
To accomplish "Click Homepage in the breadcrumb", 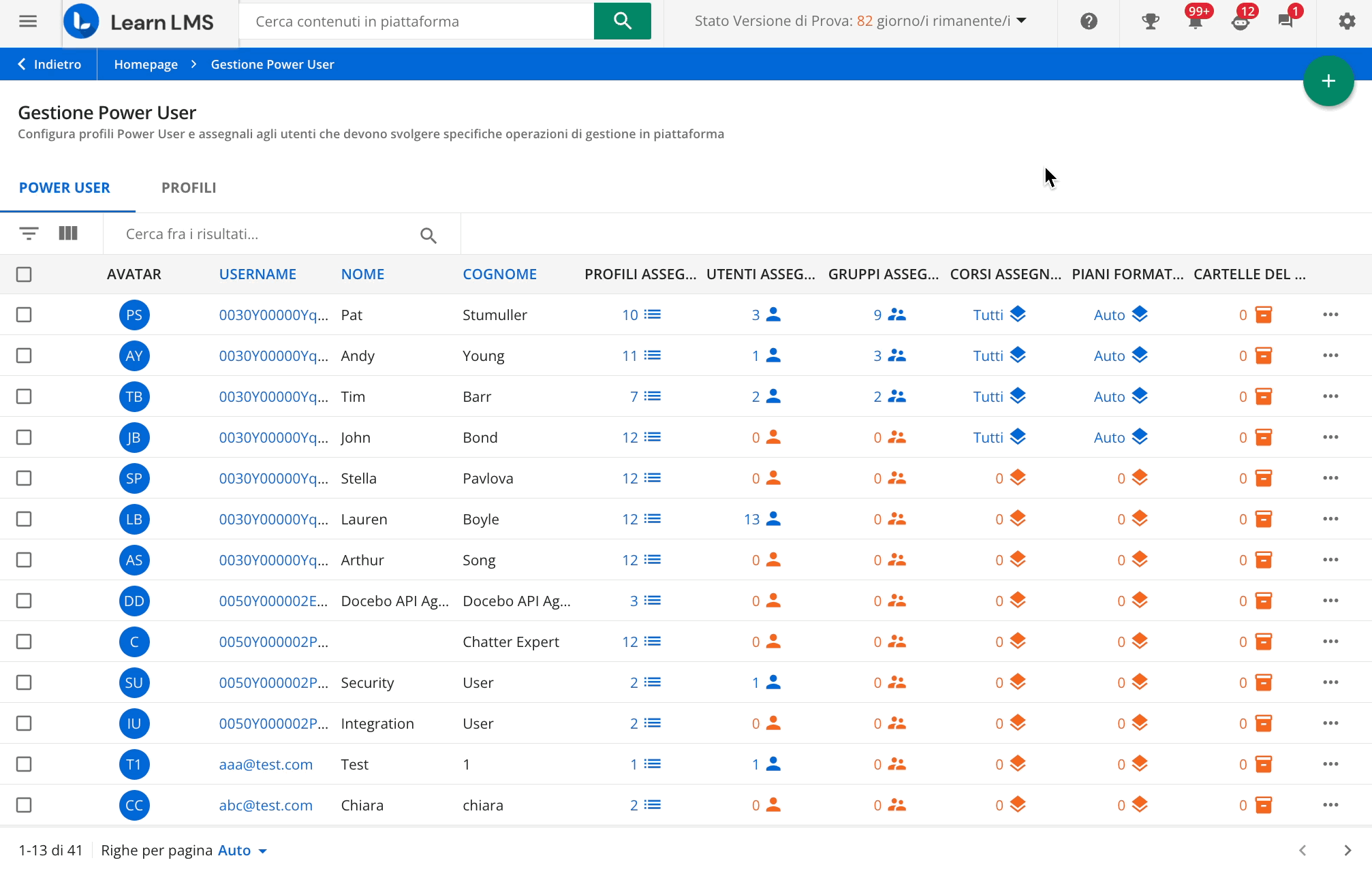I will pyautogui.click(x=146, y=64).
